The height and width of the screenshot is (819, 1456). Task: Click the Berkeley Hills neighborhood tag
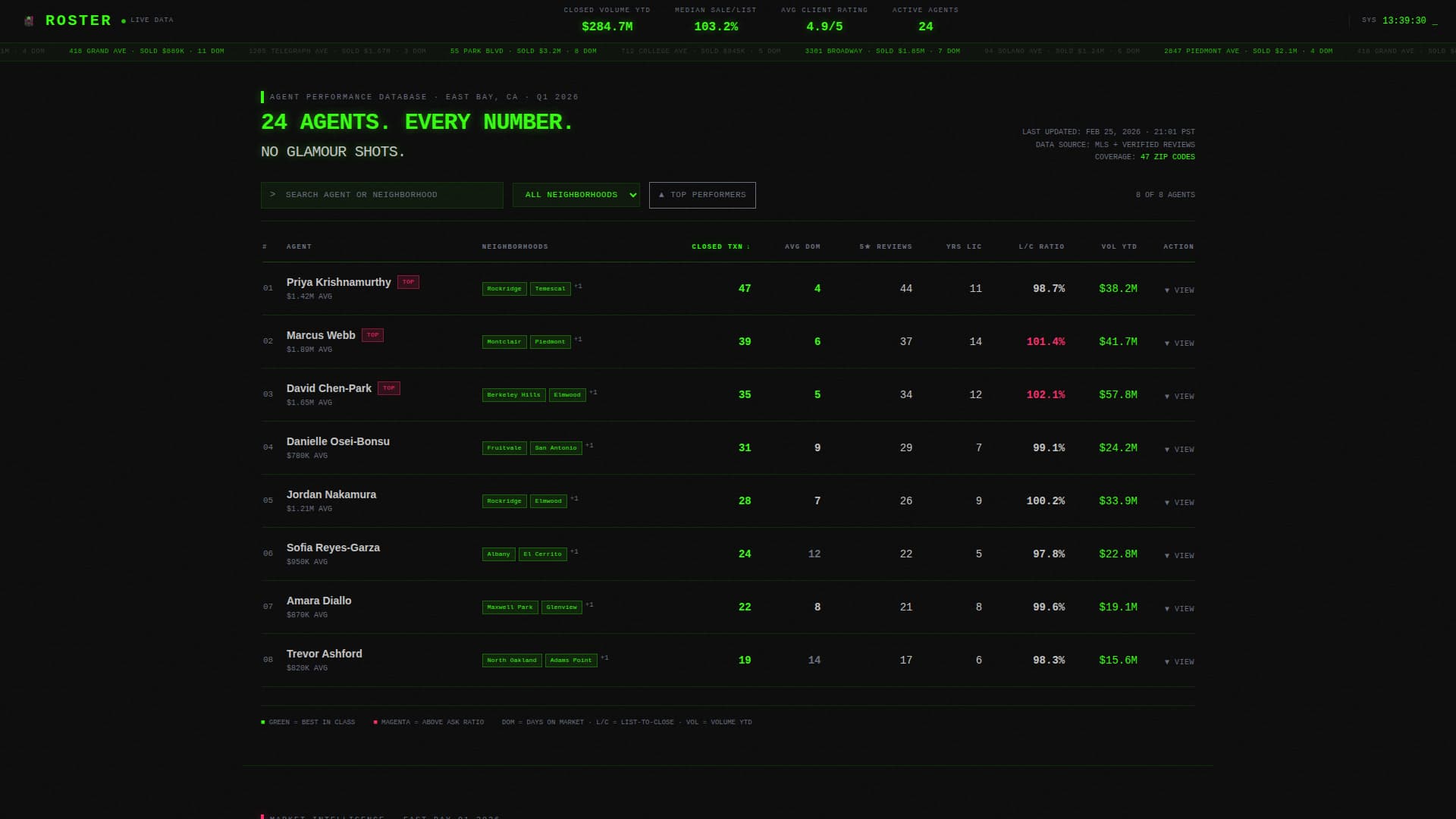(x=513, y=395)
